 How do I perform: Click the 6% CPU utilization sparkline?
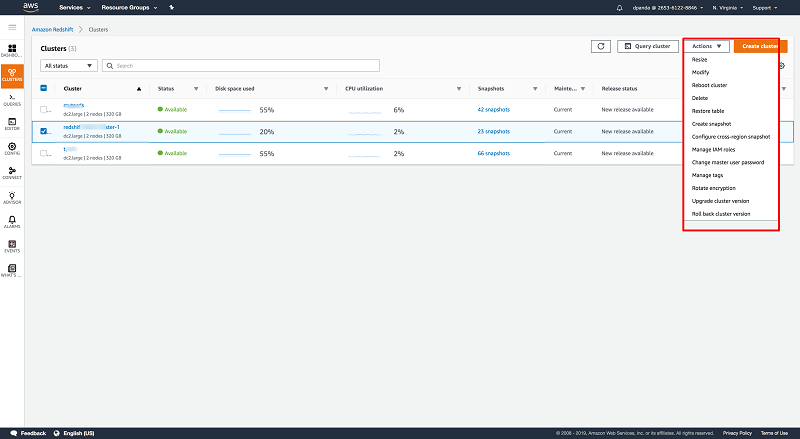coord(365,111)
